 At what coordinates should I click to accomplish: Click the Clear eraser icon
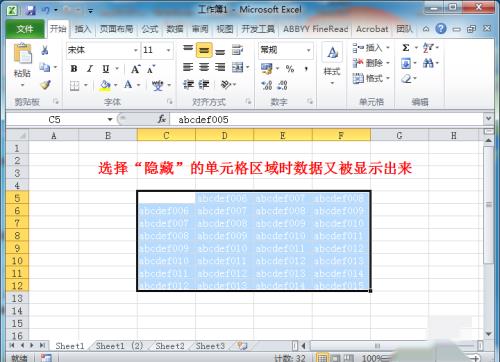click(406, 79)
